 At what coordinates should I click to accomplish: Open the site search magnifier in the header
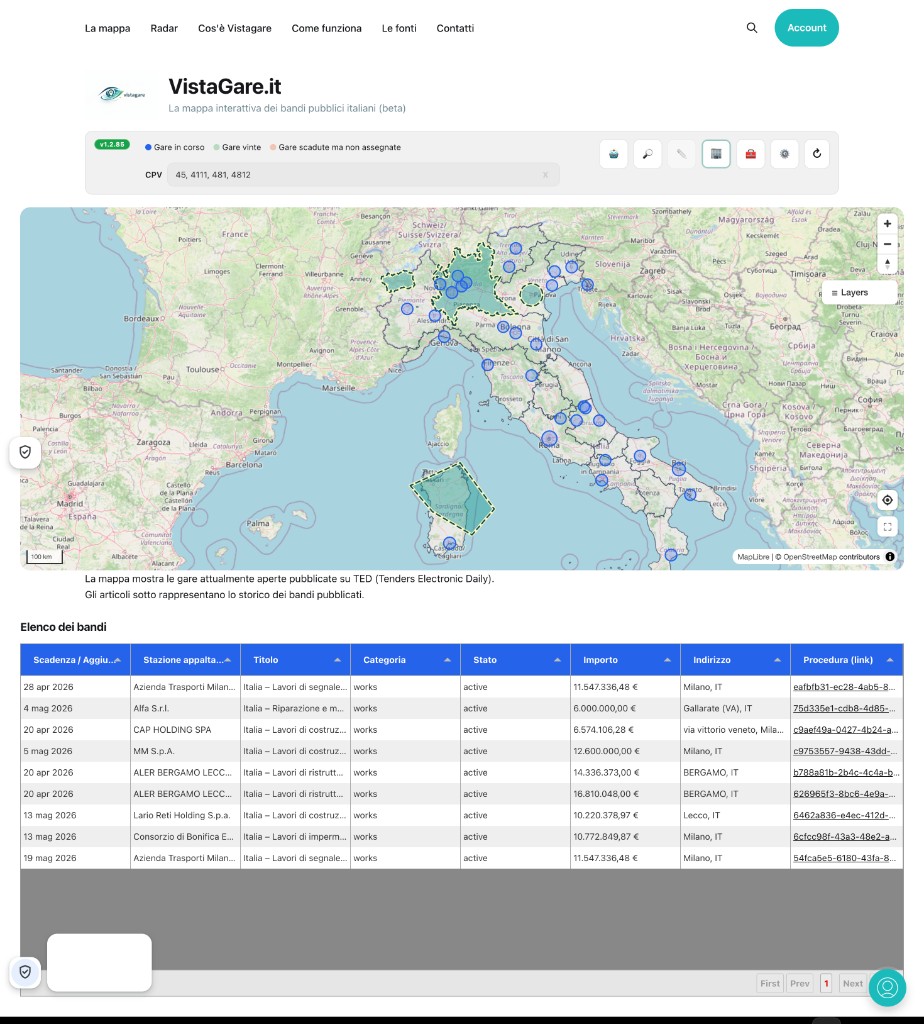[752, 28]
